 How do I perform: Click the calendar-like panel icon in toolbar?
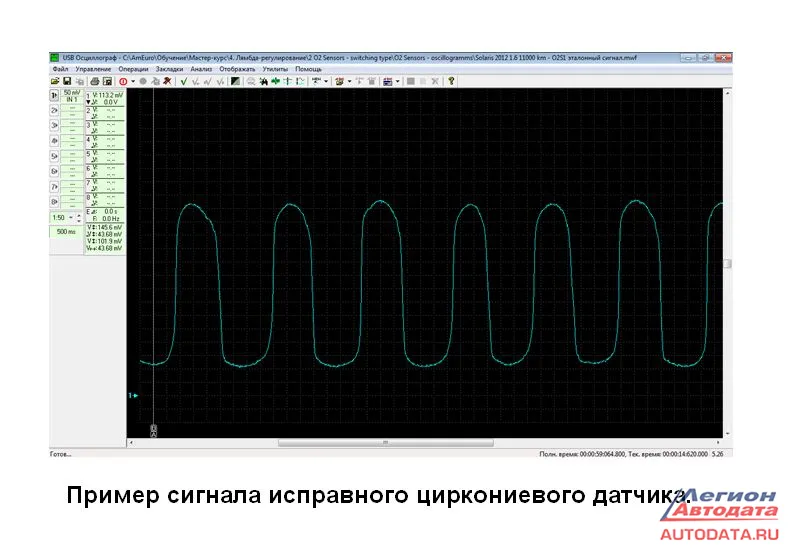pyautogui.click(x=387, y=81)
